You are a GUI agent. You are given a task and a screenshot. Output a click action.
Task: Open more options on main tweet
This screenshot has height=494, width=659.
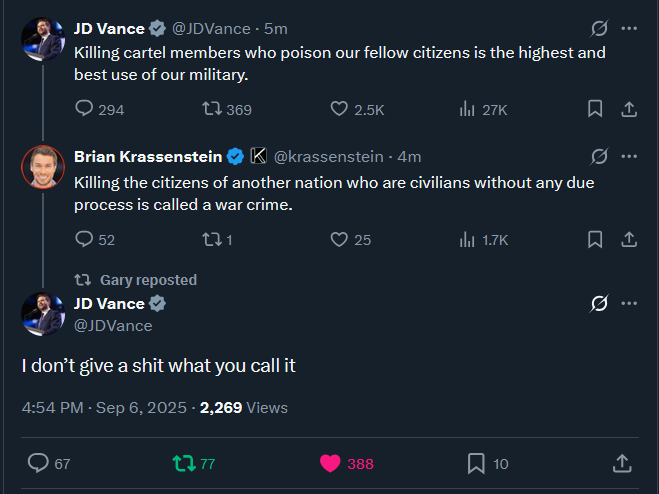point(629,303)
